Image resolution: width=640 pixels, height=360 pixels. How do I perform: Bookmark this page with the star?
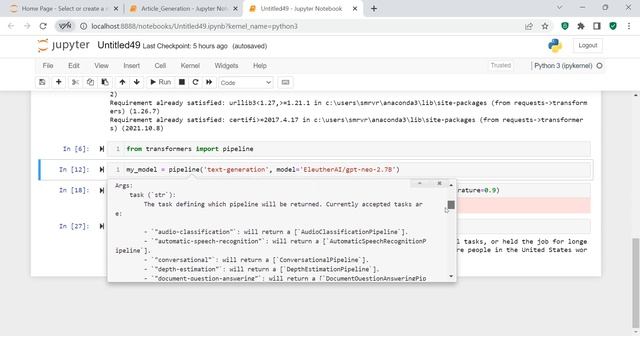click(545, 26)
